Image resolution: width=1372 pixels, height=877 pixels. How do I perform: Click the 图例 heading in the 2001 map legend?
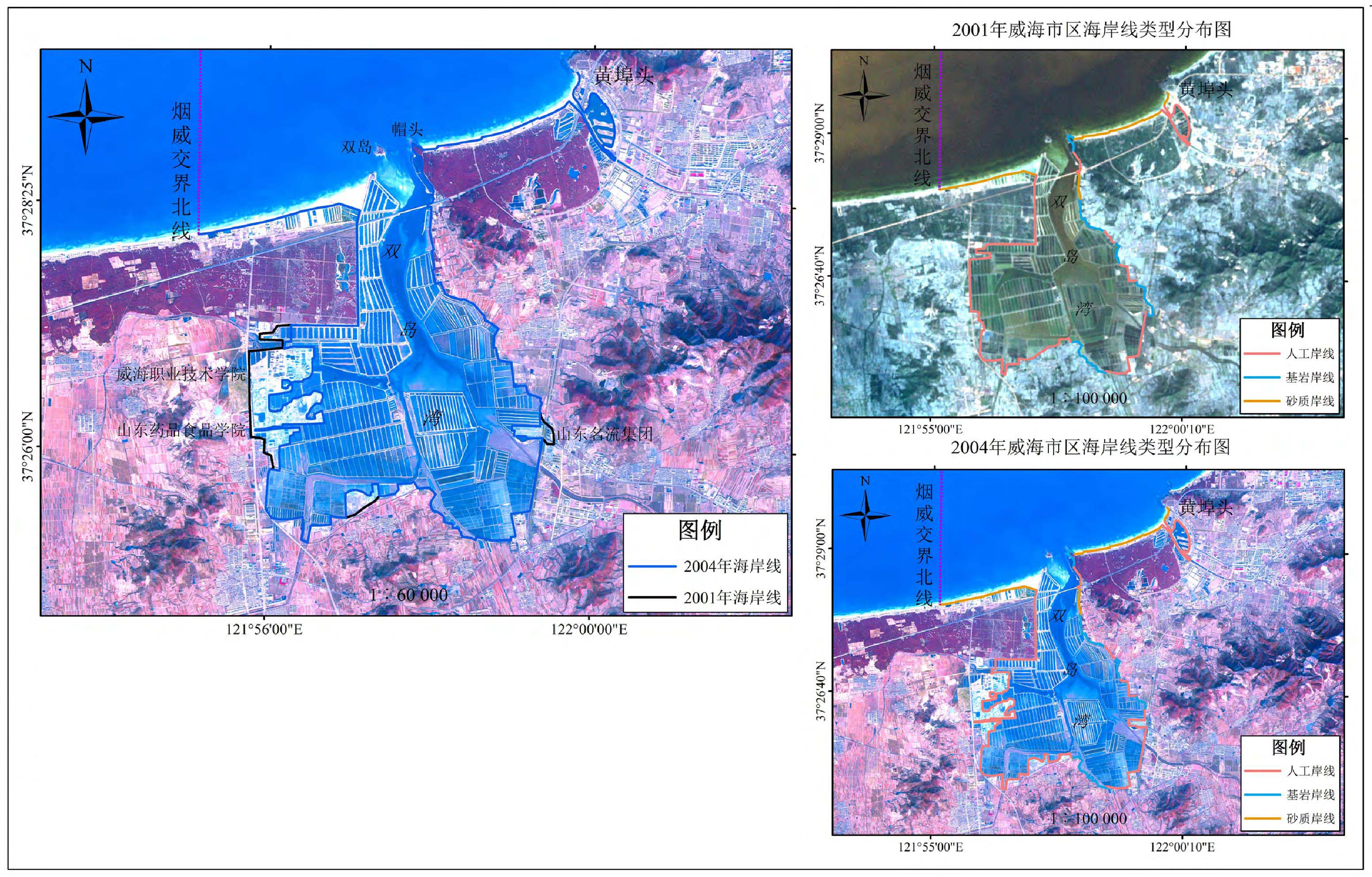point(1288,329)
